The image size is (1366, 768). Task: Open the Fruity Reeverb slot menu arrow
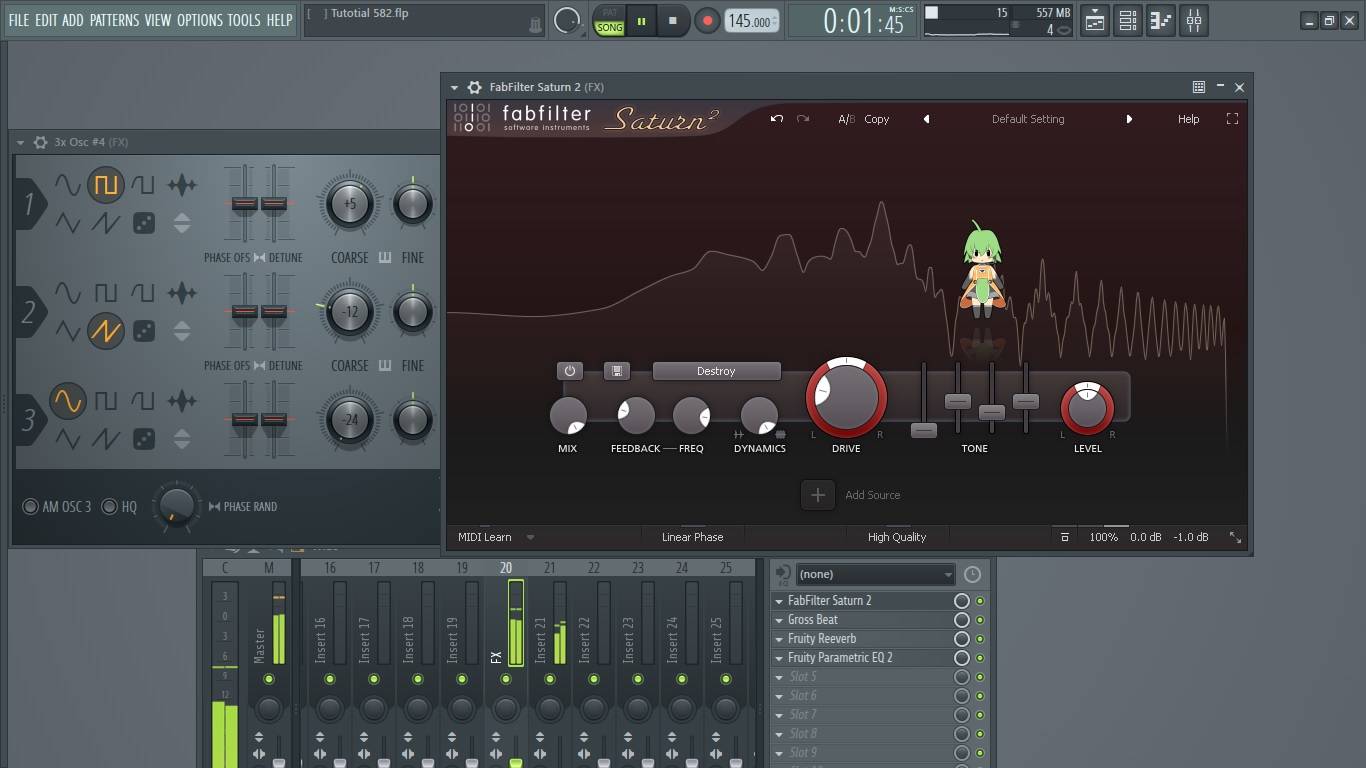[x=778, y=639]
